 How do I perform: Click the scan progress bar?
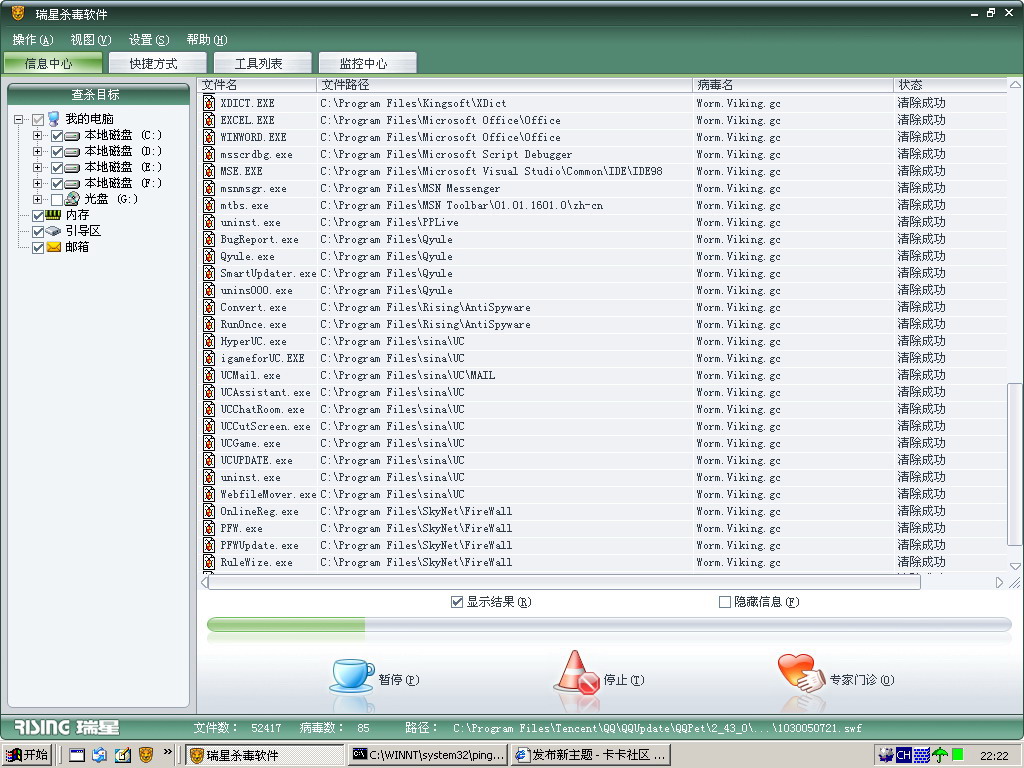[x=609, y=625]
